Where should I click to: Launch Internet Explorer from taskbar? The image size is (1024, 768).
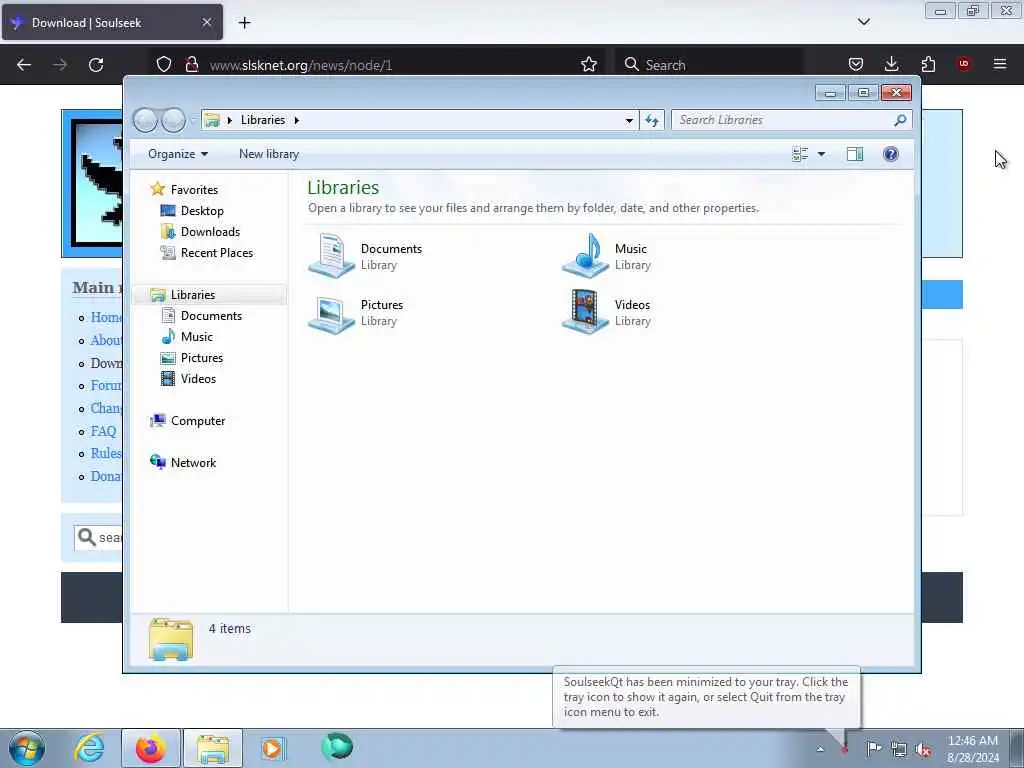pyautogui.click(x=89, y=748)
